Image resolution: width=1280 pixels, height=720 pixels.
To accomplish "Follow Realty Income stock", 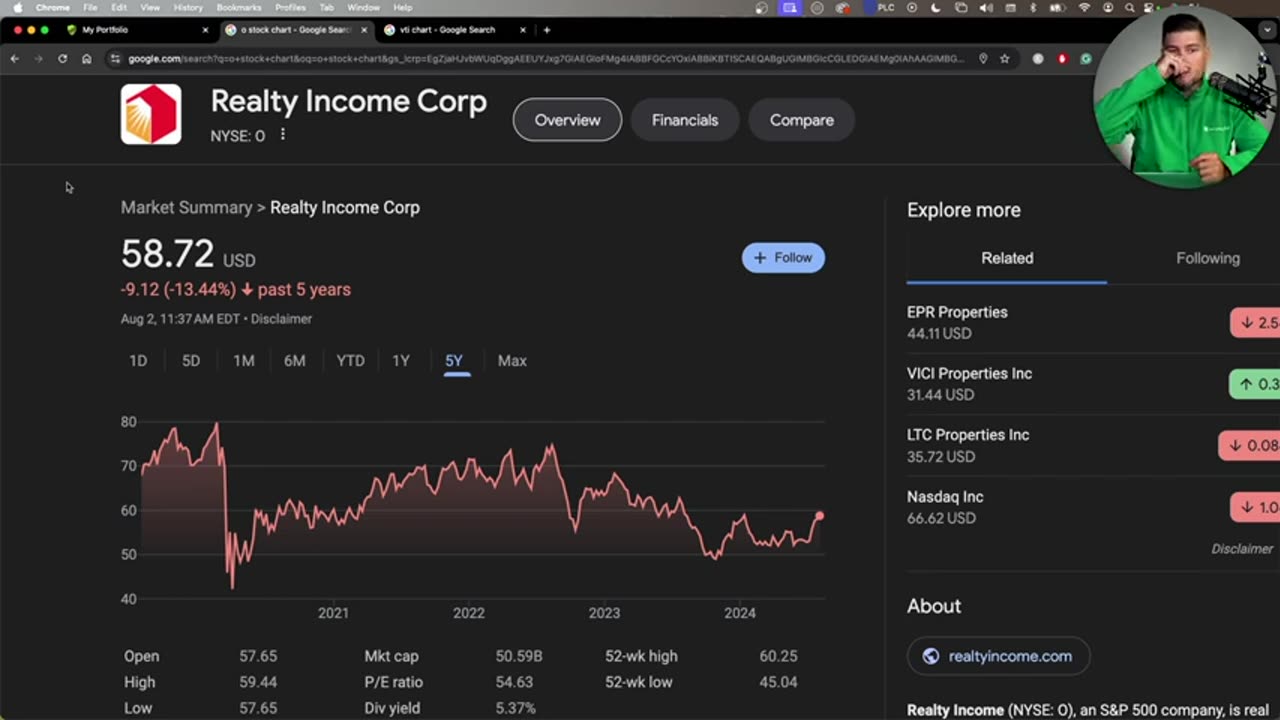I will coord(783,258).
